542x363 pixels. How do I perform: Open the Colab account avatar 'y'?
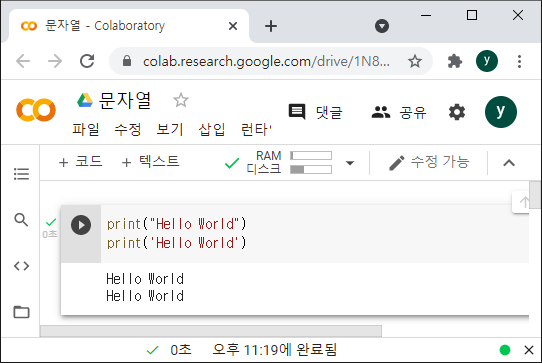pyautogui.click(x=501, y=112)
